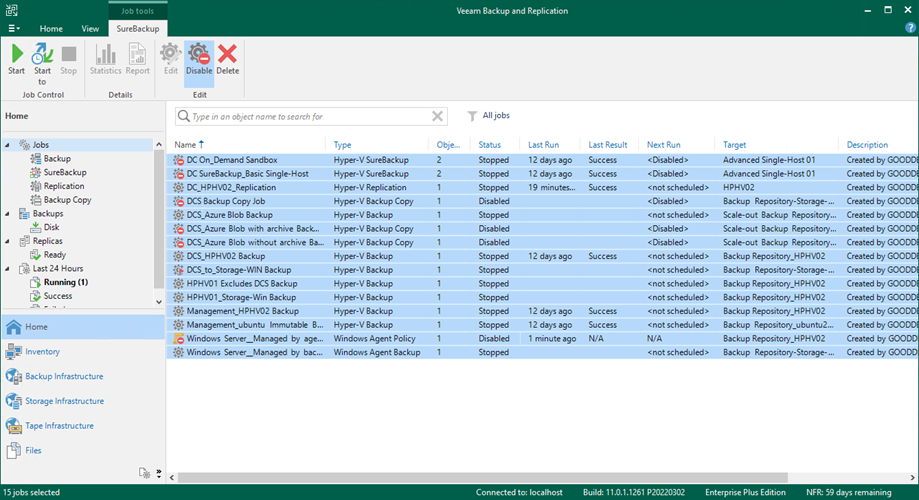The image size is (919, 500).
Task: Select DCS_to_Storage-WIN Backup row
Action: click(x=542, y=270)
